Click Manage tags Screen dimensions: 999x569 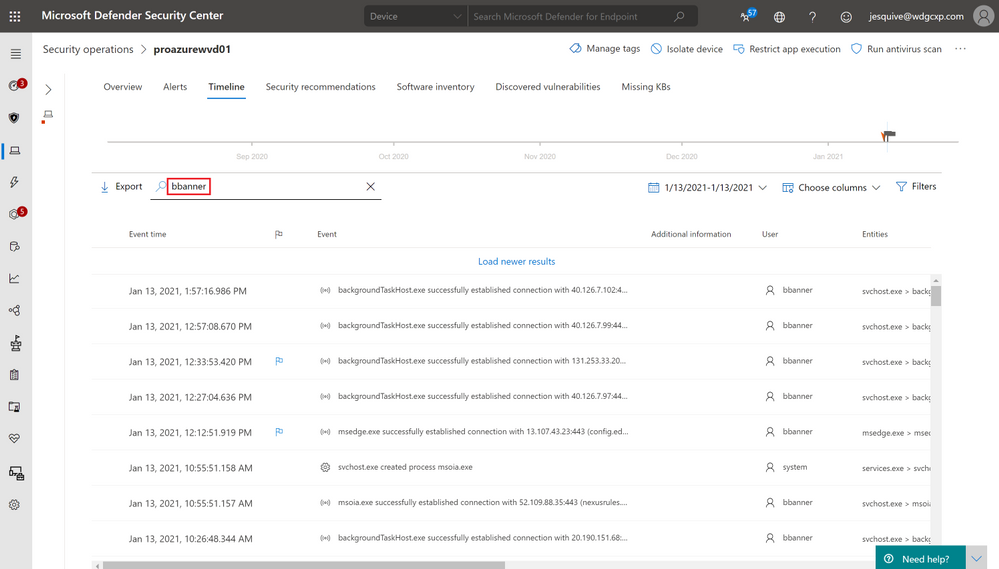(x=605, y=49)
